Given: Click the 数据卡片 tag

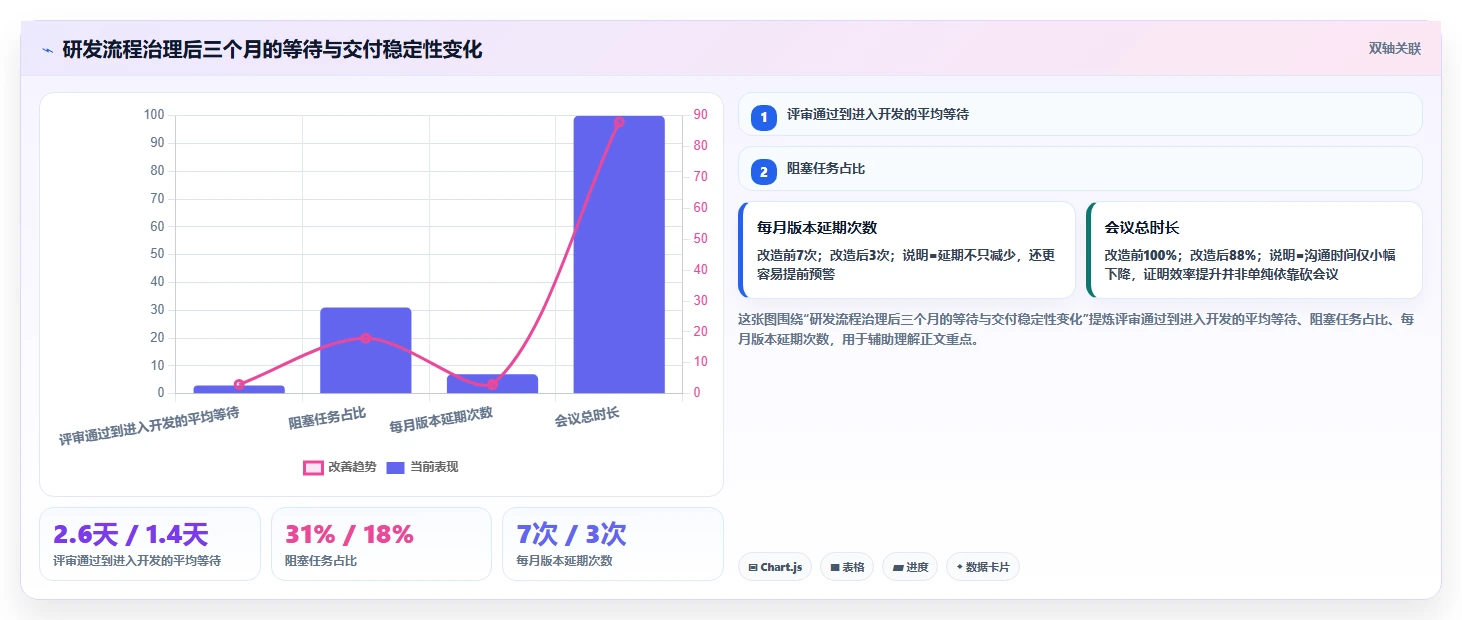Looking at the screenshot, I should pyautogui.click(x=983, y=567).
